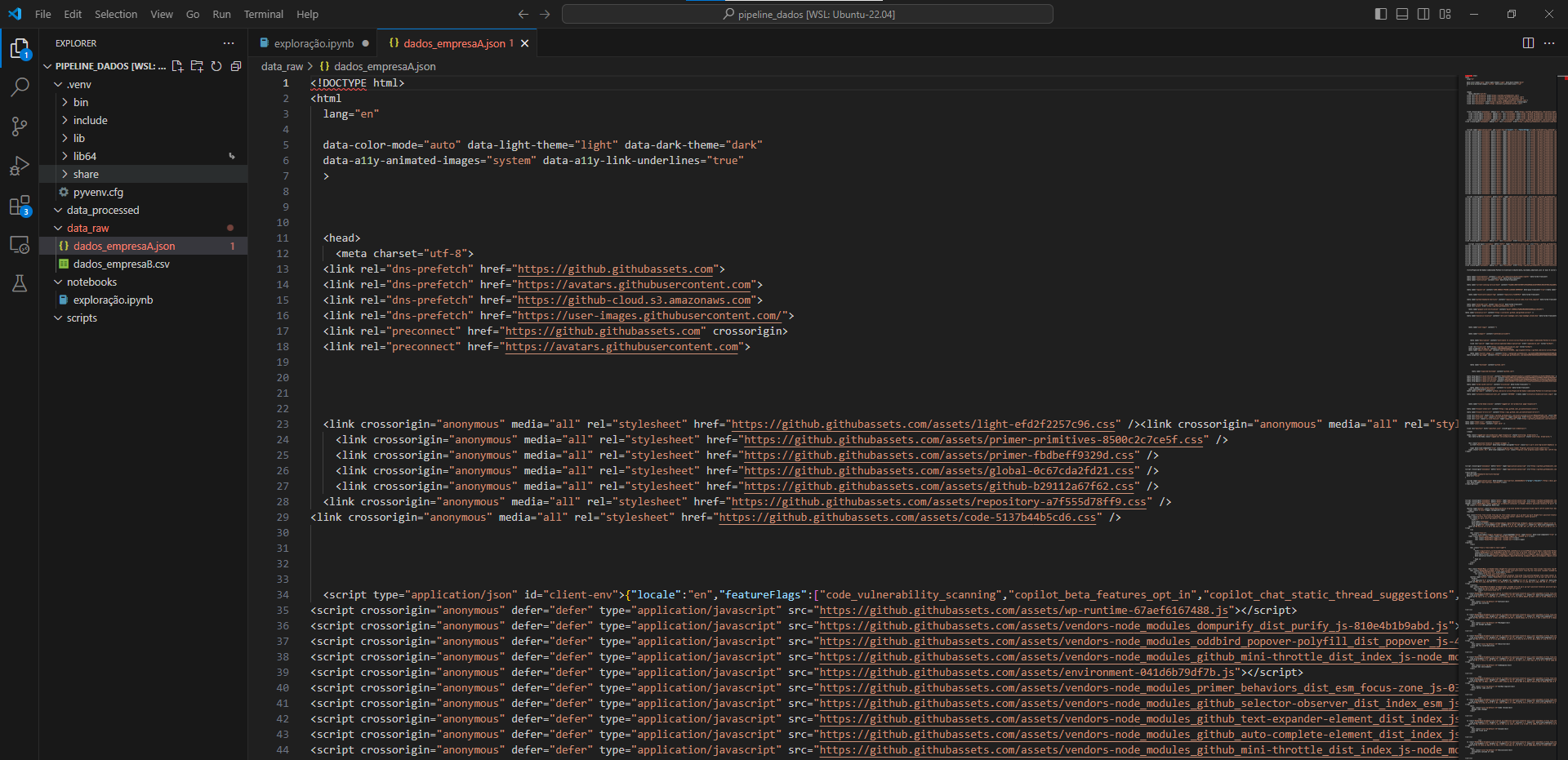Image resolution: width=1568 pixels, height=760 pixels.
Task: Open the Run menu
Action: pos(221,14)
